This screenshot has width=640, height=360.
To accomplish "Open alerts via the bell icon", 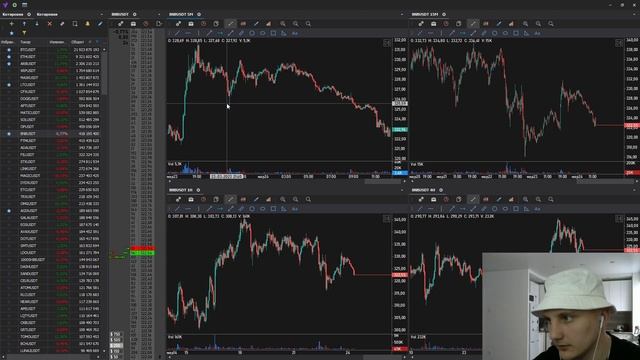I will click(x=87, y=24).
